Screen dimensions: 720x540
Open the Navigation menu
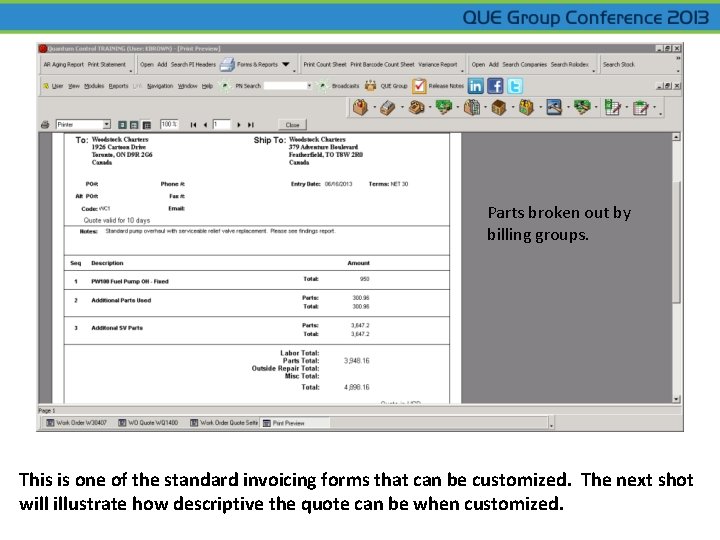(x=160, y=86)
